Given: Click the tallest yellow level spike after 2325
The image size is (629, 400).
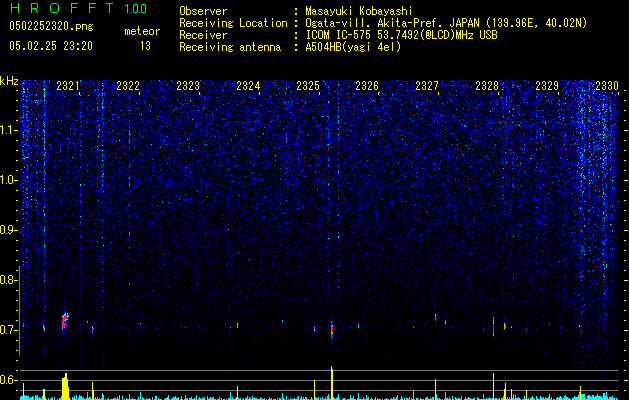Looking at the screenshot, I should coord(332,383).
